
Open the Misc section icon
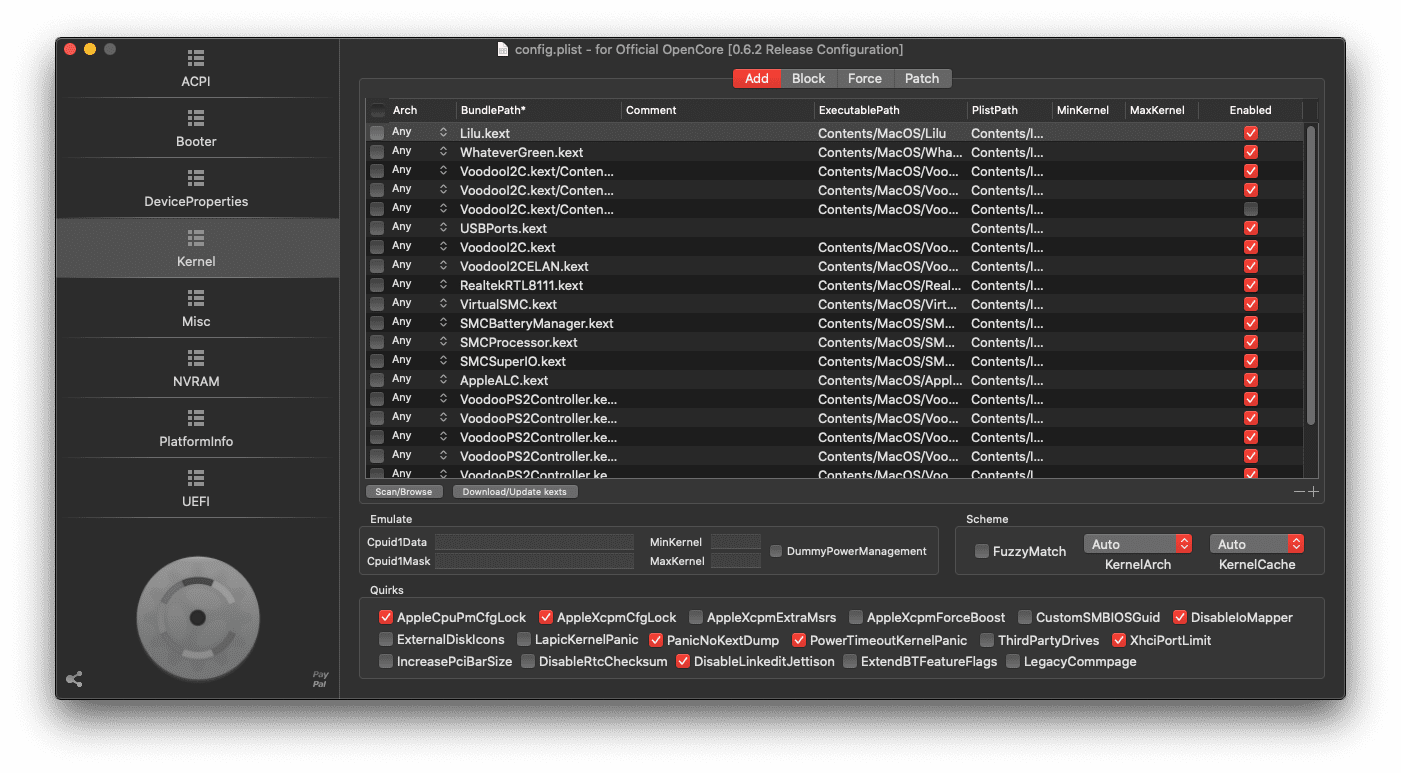(x=196, y=298)
